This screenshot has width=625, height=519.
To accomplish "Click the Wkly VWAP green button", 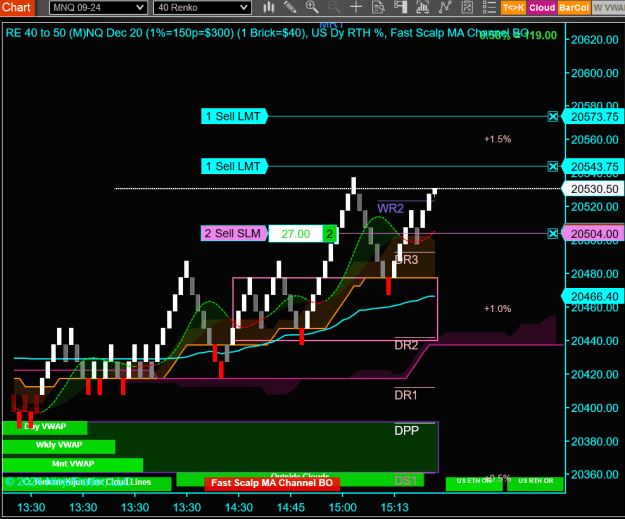I will [x=59, y=446].
